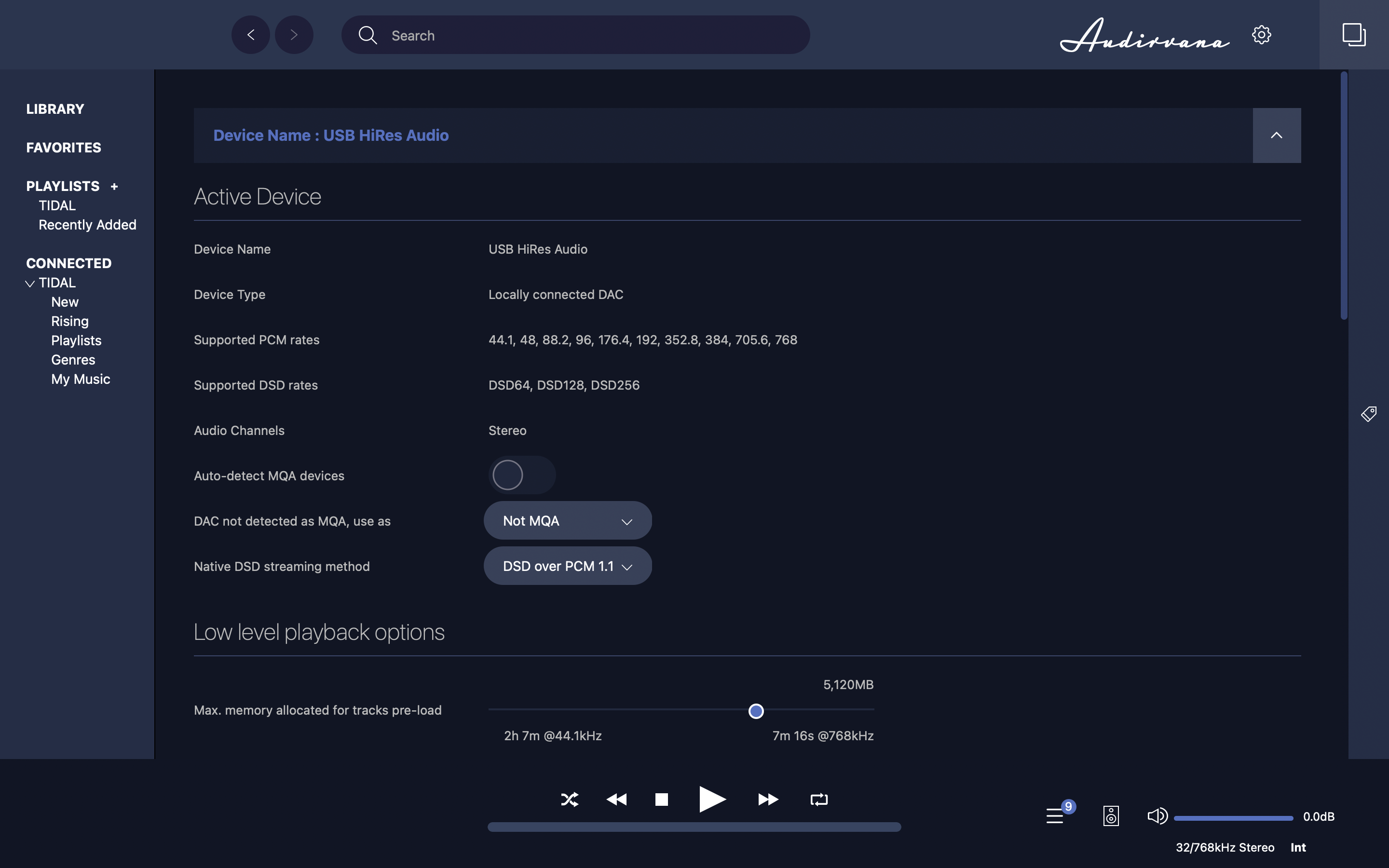This screenshot has width=1389, height=868.
Task: Click the 7m 16s @768kHz label
Action: point(823,735)
